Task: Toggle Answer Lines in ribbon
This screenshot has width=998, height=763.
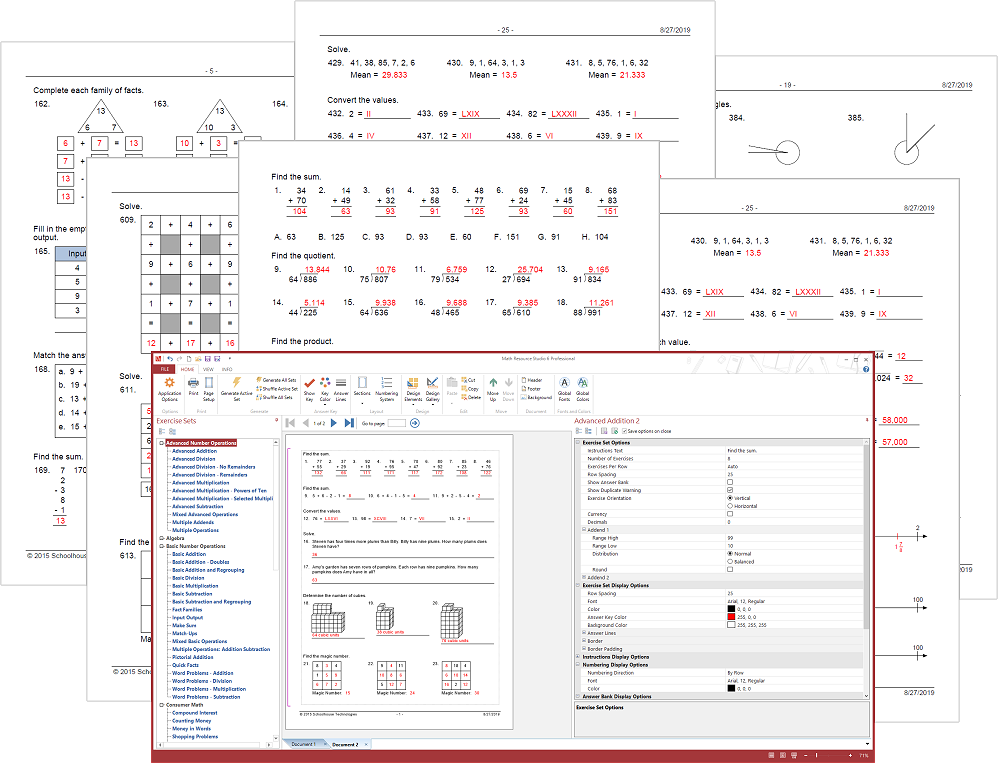Action: point(341,388)
